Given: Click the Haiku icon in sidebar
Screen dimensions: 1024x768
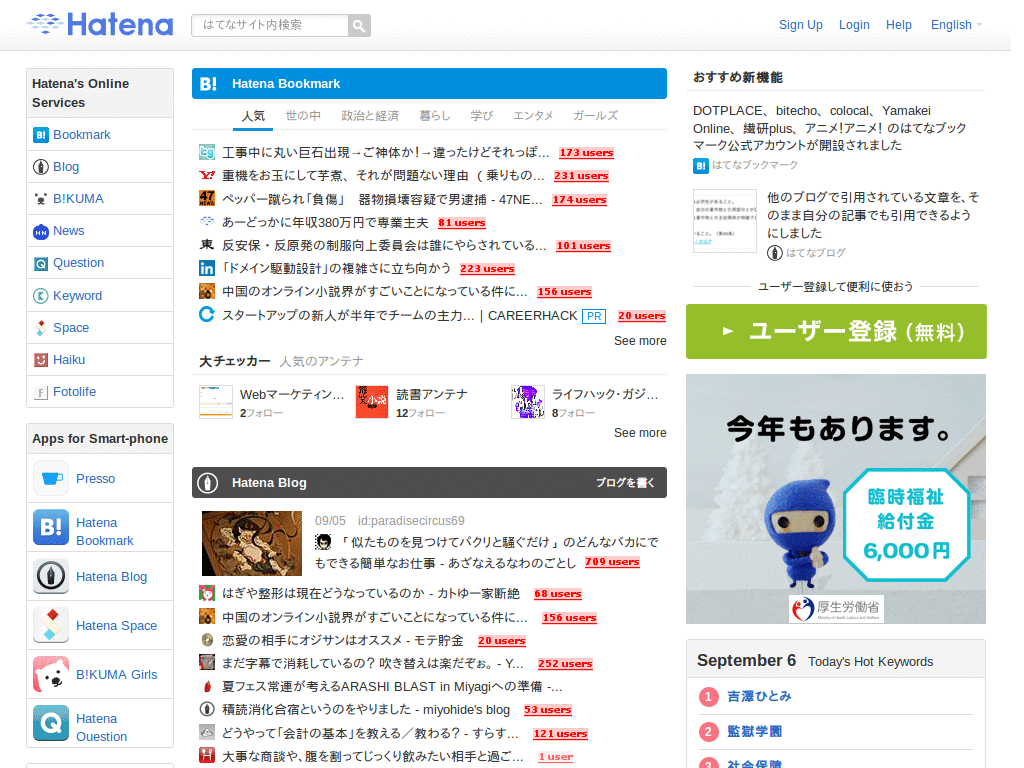Looking at the screenshot, I should point(40,360).
